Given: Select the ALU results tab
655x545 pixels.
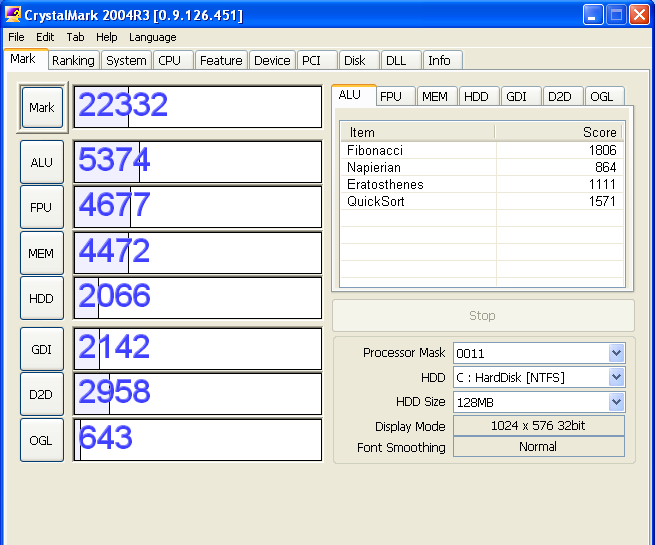Looking at the screenshot, I should point(354,95).
